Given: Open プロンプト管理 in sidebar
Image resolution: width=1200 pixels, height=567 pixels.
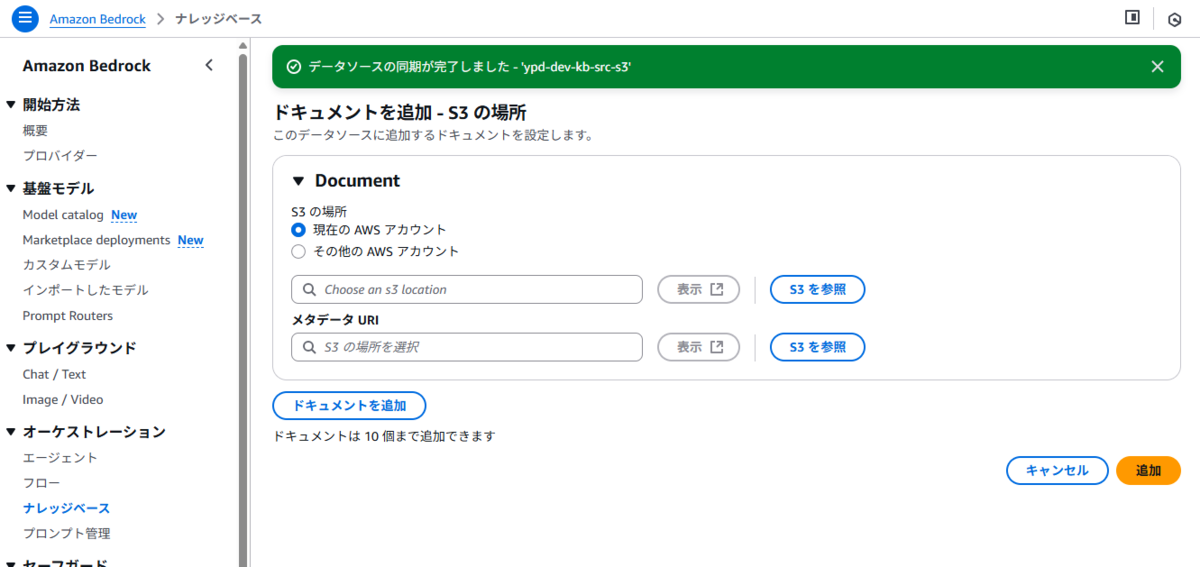Looking at the screenshot, I should coord(66,534).
